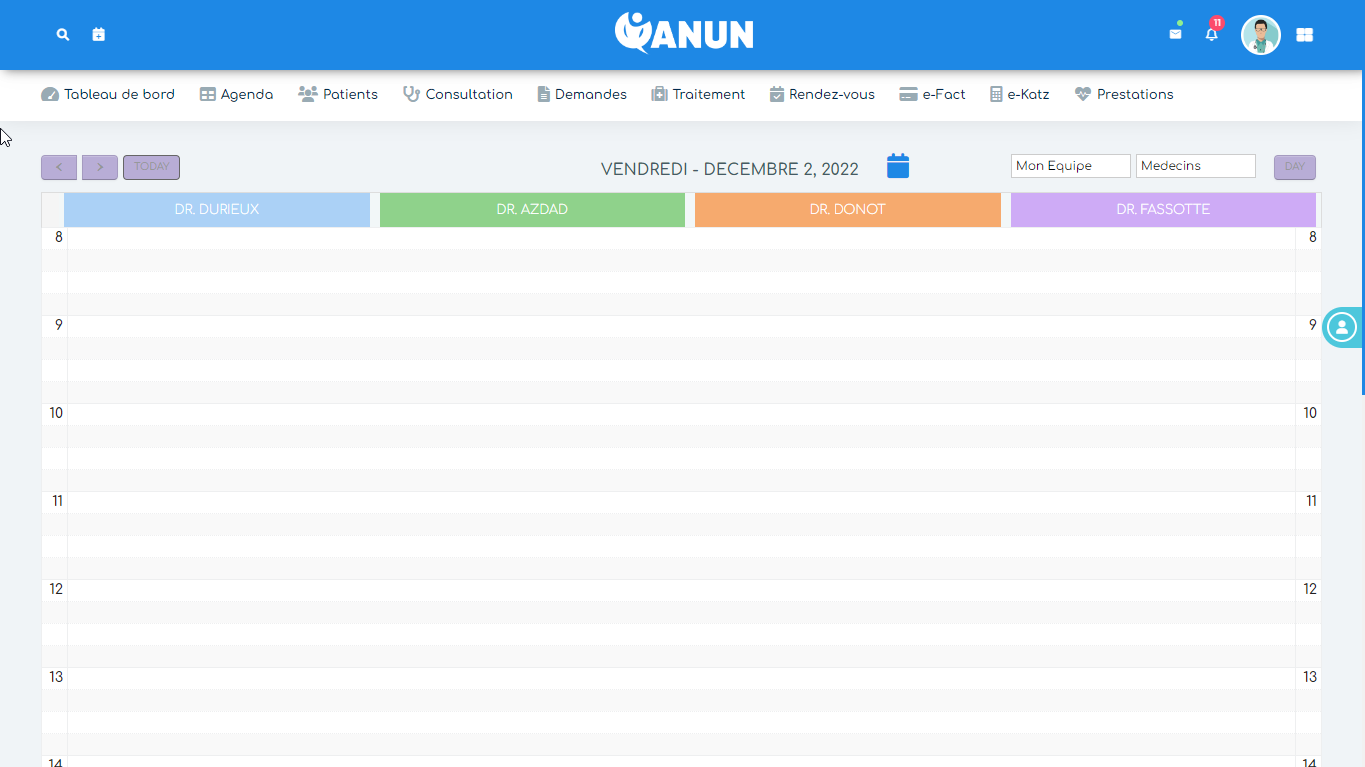
Task: Go to next day arrow
Action: (100, 167)
